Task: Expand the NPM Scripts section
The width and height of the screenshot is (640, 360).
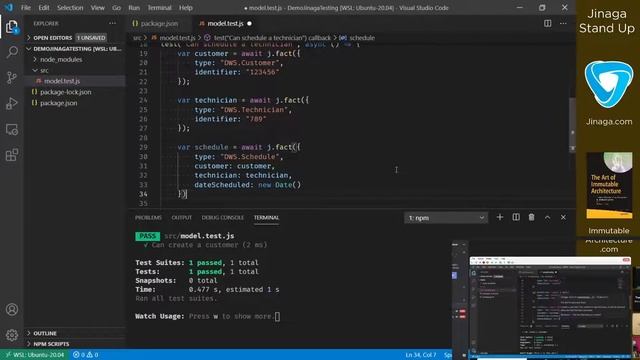Action: tap(51, 344)
